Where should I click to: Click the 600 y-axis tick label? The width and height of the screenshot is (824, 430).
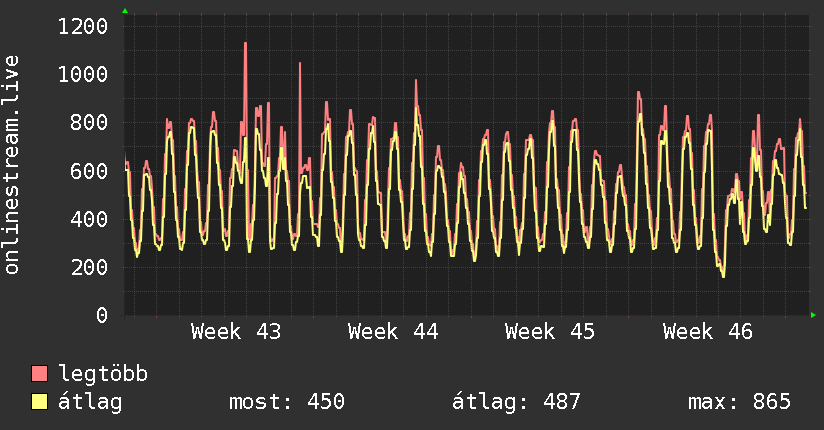89,171
